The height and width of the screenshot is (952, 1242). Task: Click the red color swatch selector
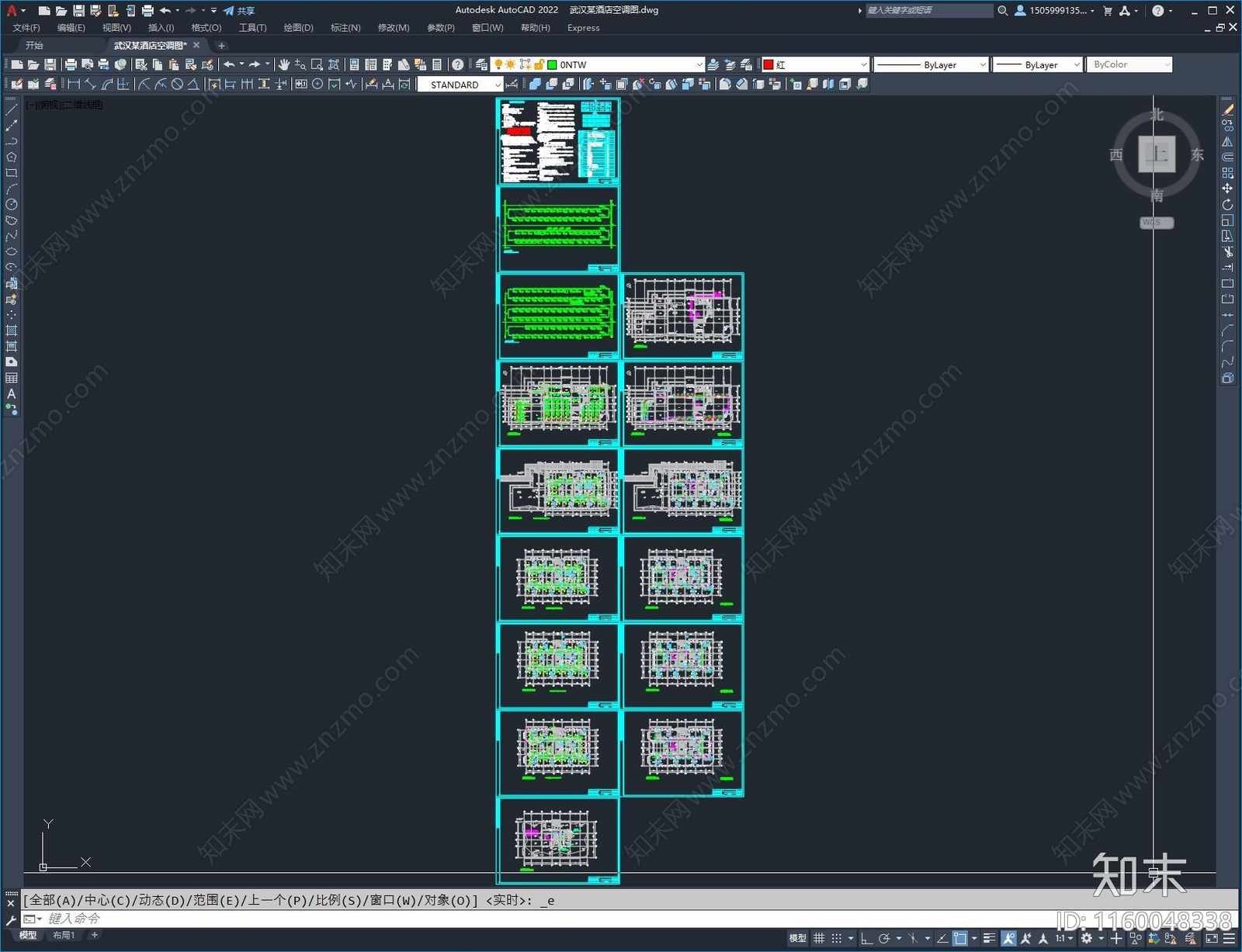coord(815,65)
